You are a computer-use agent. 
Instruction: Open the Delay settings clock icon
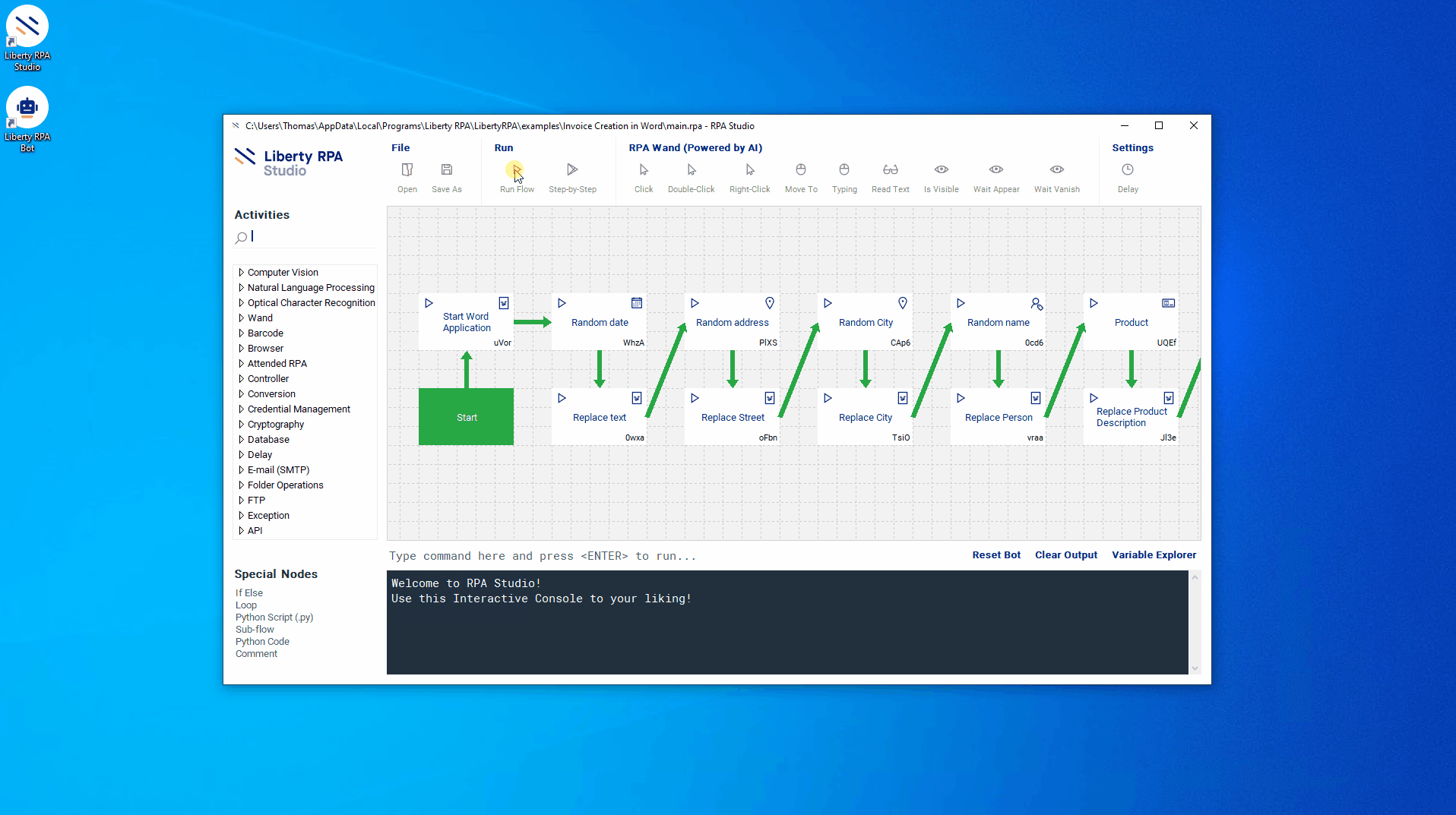[x=1128, y=170]
